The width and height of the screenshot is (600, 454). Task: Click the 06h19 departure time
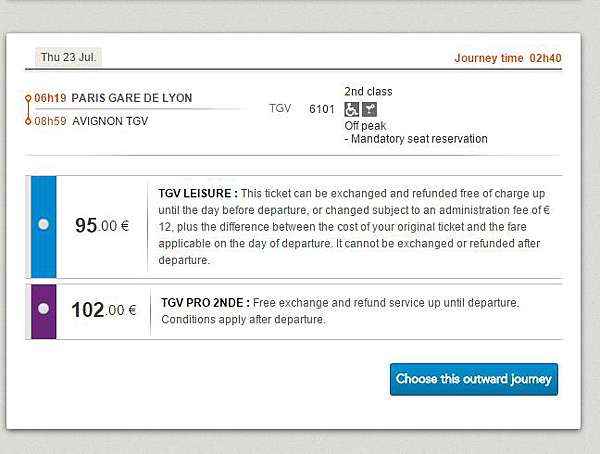pos(50,98)
